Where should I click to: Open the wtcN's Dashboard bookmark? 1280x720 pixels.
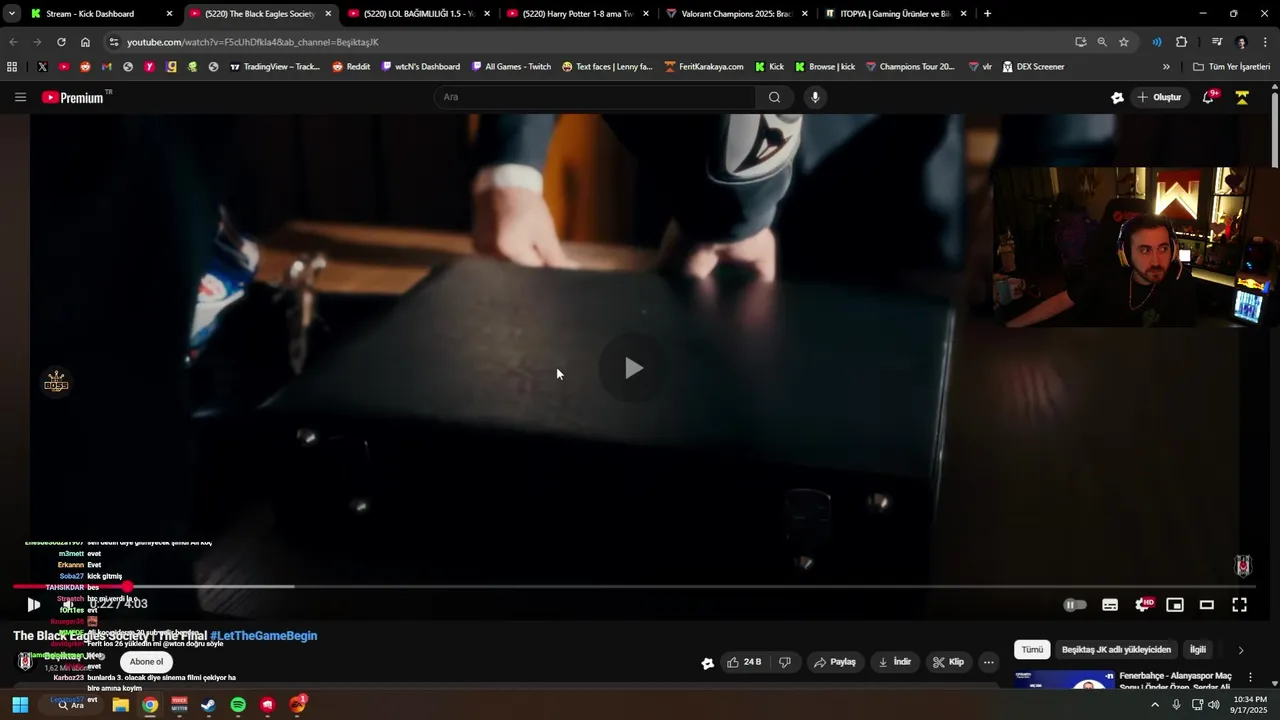click(x=421, y=67)
